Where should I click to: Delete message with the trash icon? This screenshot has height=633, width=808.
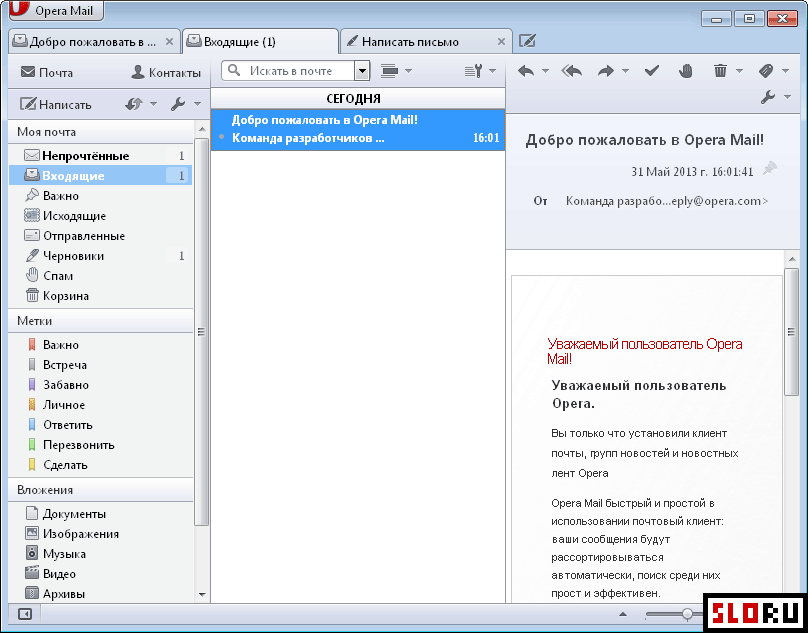coord(720,71)
